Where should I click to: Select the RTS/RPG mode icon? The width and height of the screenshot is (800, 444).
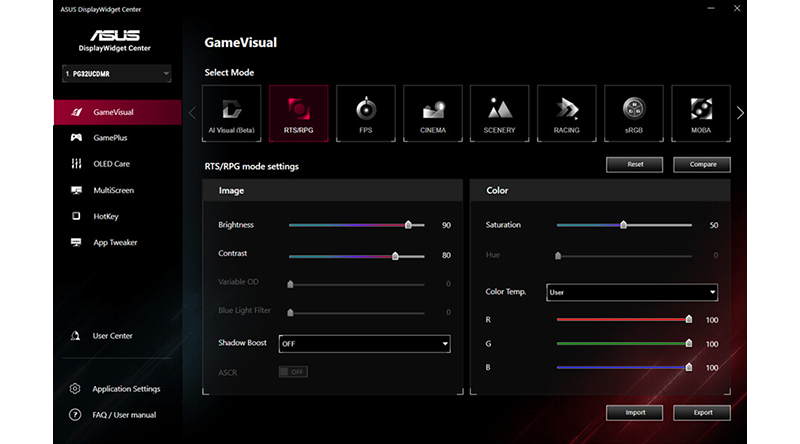tap(298, 113)
